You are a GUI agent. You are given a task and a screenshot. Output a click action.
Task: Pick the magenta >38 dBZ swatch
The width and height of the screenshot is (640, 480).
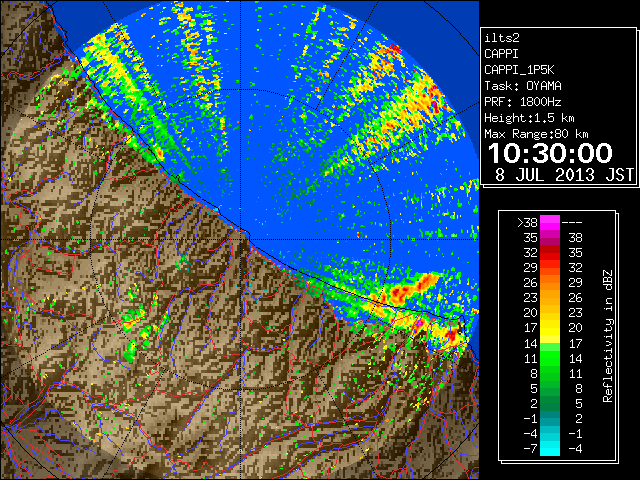tap(550, 222)
